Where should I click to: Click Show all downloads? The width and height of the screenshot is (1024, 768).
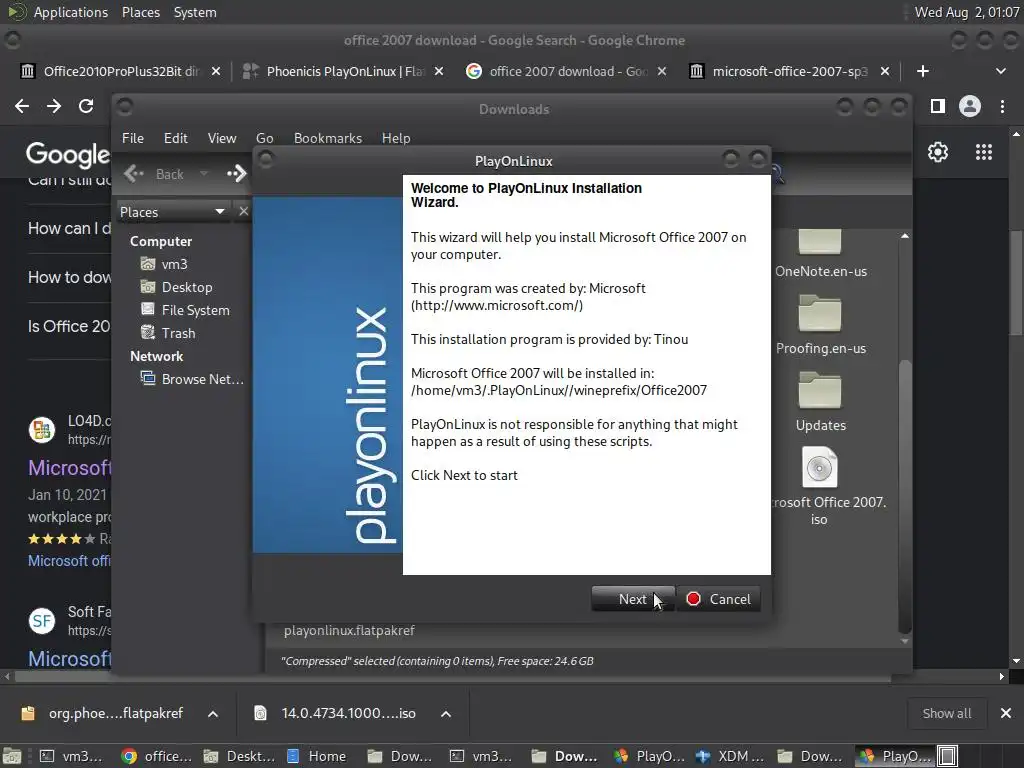coord(946,713)
